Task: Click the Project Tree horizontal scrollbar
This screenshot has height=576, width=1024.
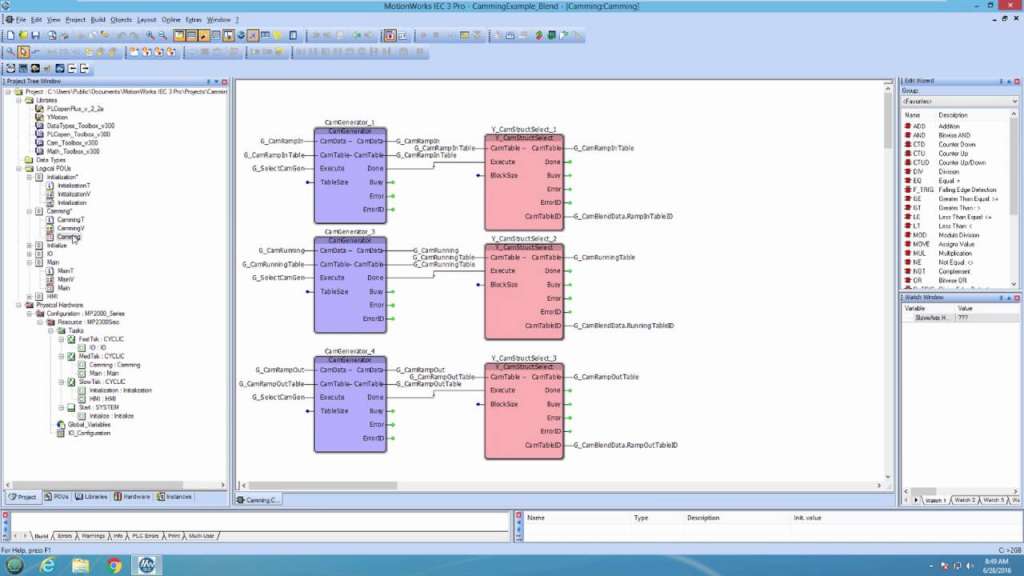Action: (x=115, y=485)
